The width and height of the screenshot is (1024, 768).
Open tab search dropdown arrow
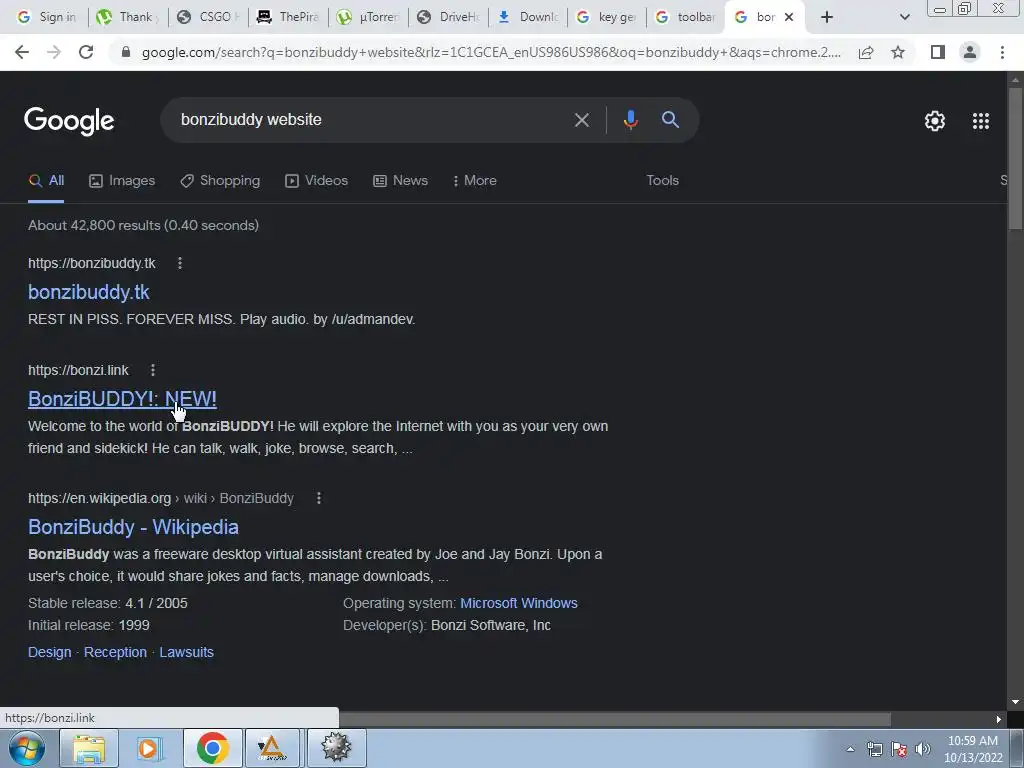(904, 17)
